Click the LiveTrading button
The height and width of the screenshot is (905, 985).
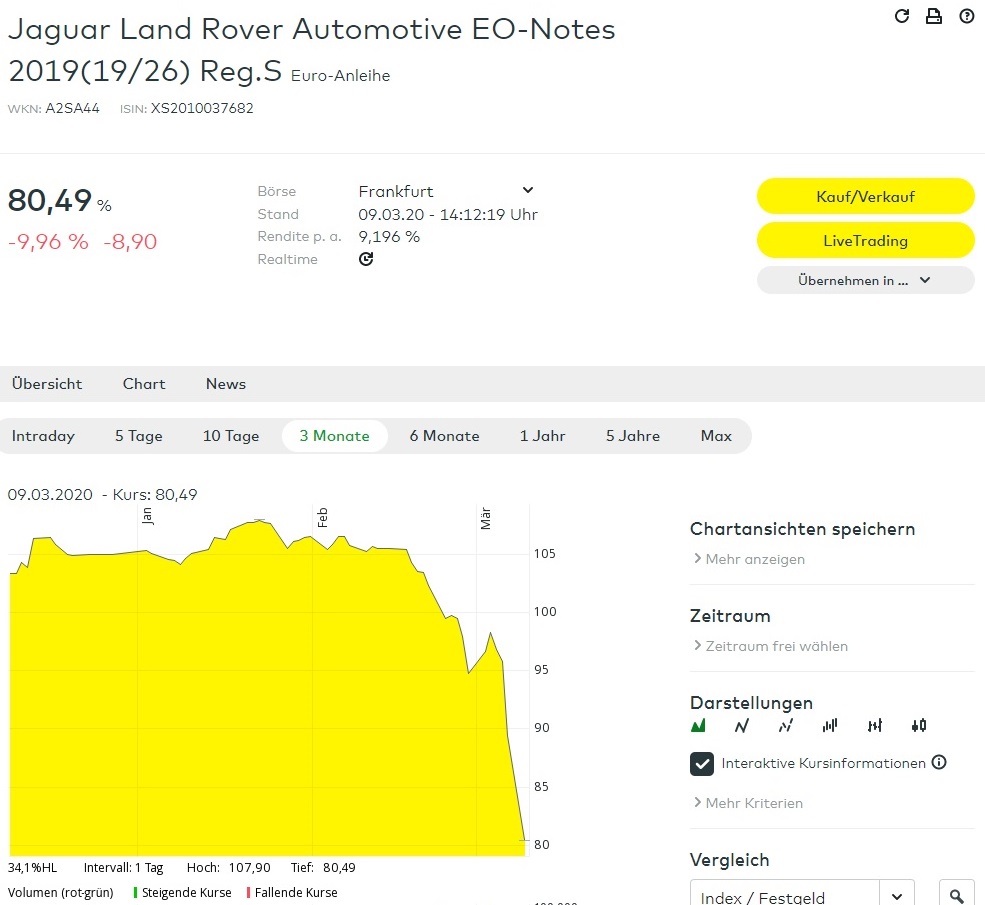(865, 241)
